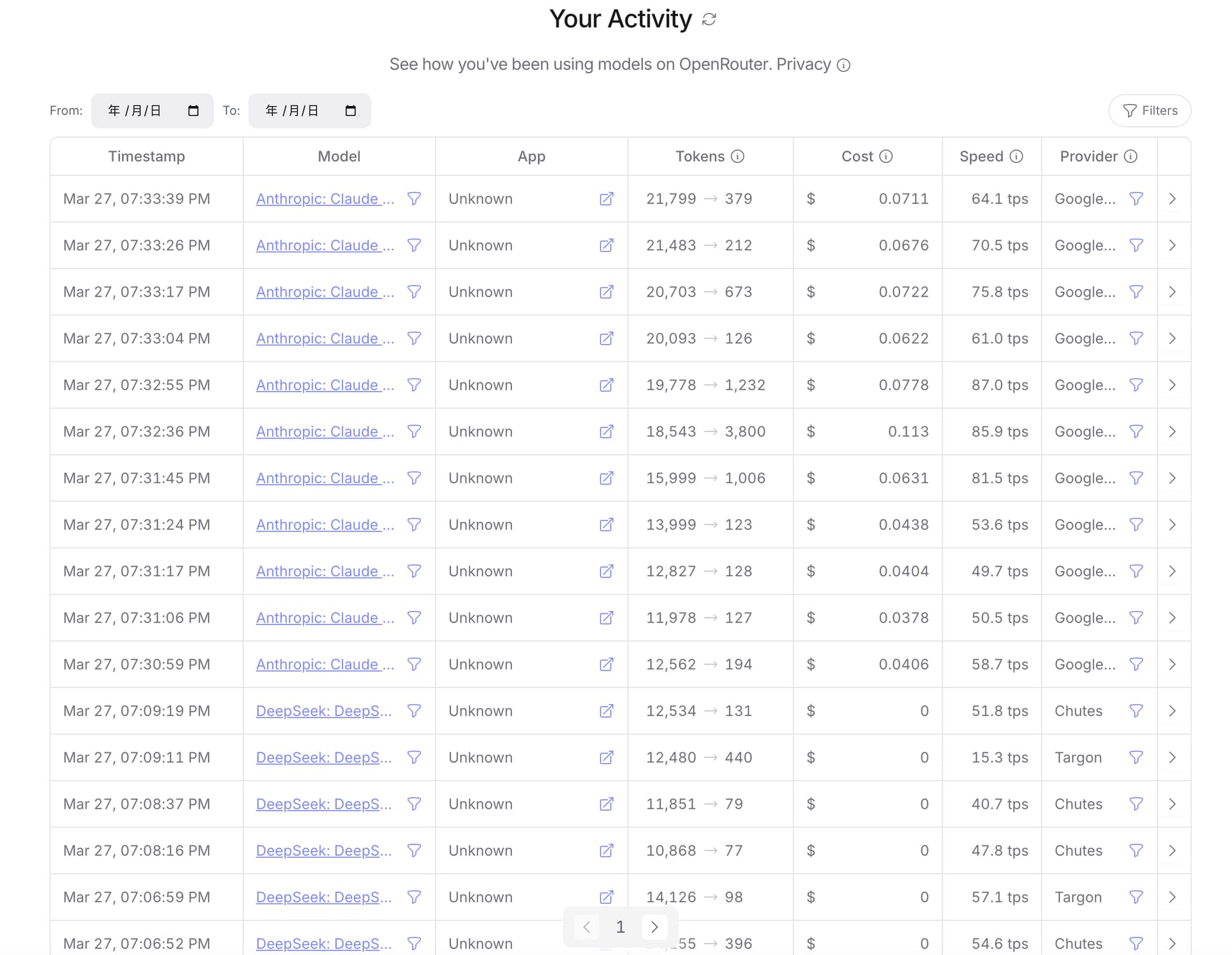The width and height of the screenshot is (1232, 955).
Task: Expand details chevron for the 07:32:55 PM row
Action: [x=1172, y=385]
